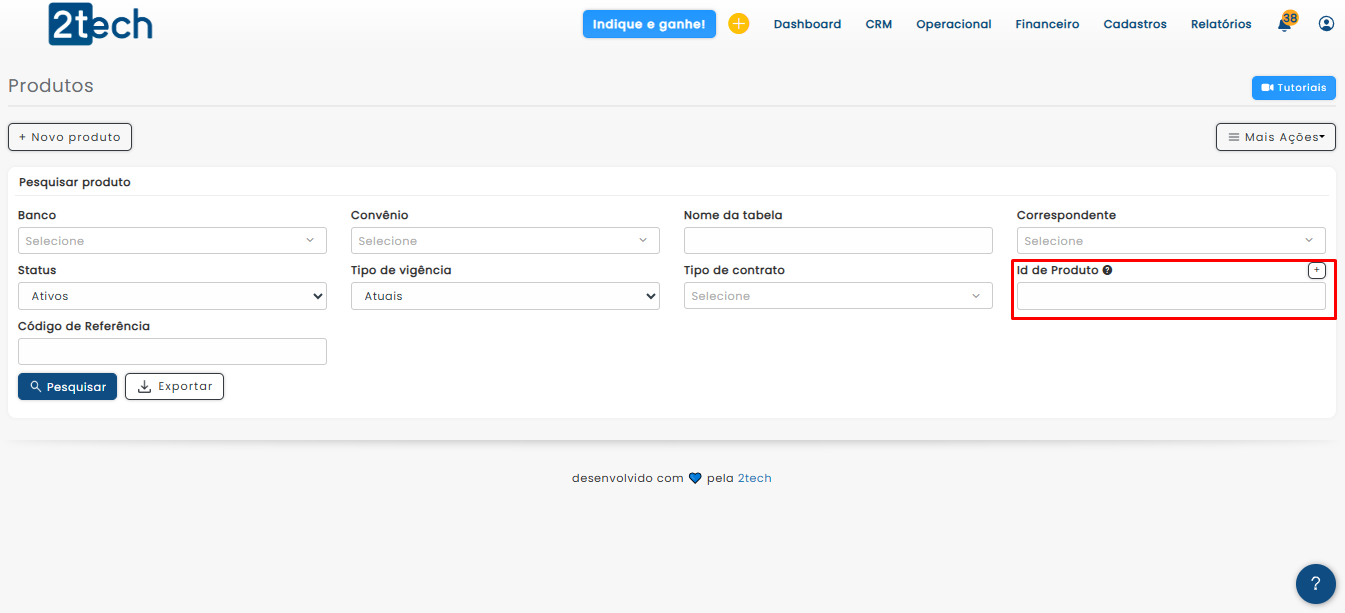Click the help question mark bubble

point(1315,584)
